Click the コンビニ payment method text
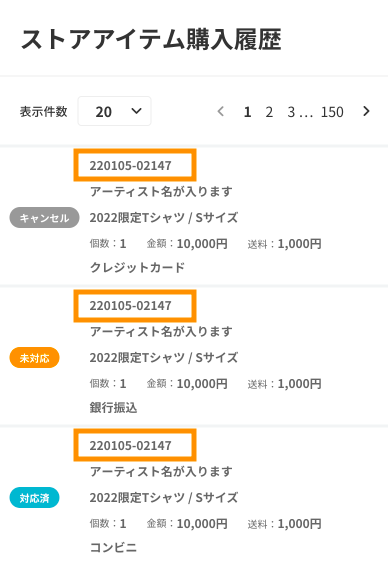The image size is (388, 564). [x=113, y=547]
